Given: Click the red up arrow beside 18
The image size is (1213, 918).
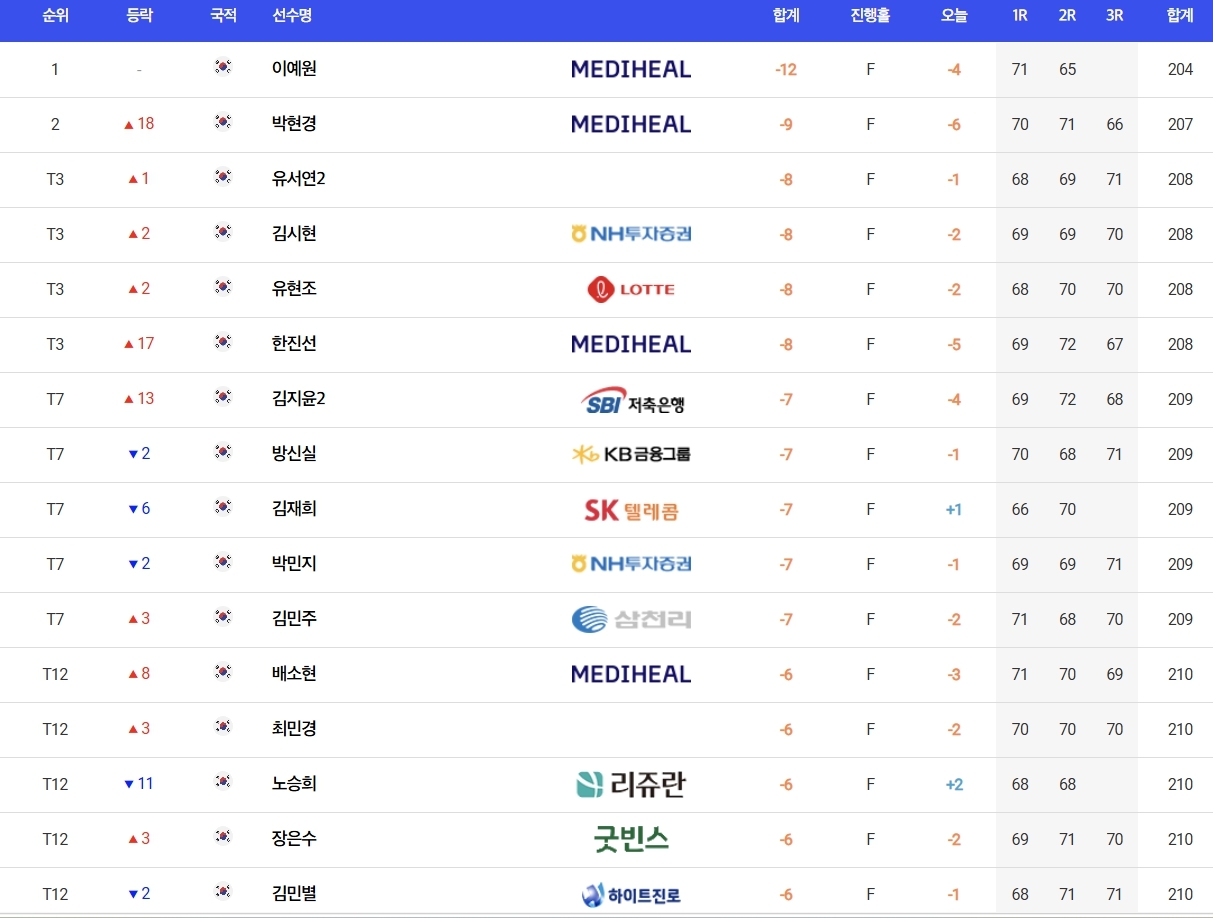Looking at the screenshot, I should (128, 125).
